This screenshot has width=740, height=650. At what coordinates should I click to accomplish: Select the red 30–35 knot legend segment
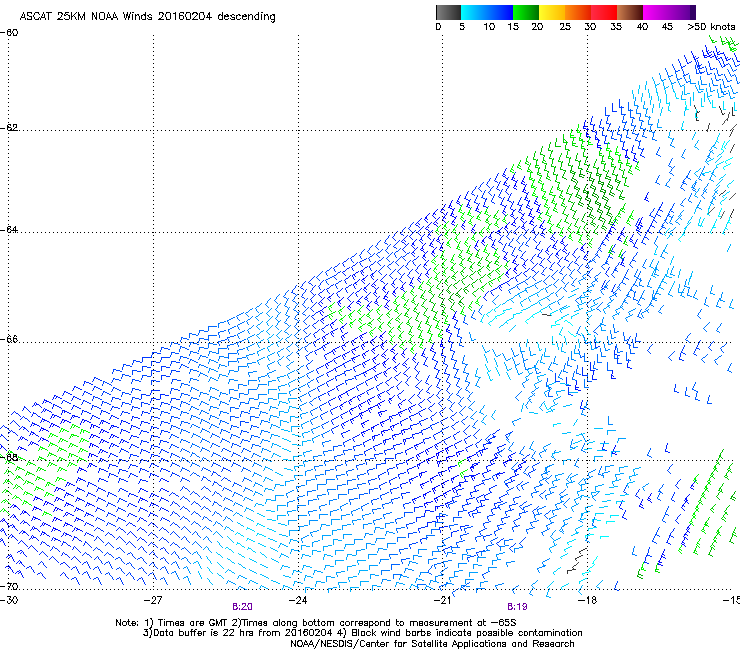point(604,12)
